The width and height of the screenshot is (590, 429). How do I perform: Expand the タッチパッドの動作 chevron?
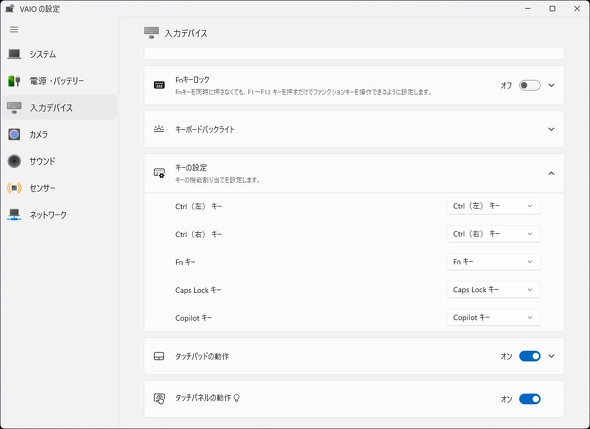551,356
